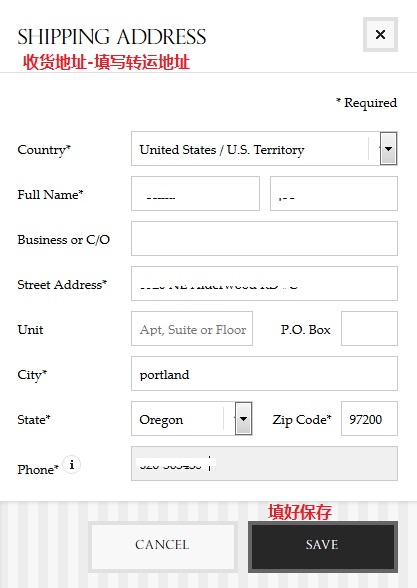Save the shipping address

click(323, 547)
